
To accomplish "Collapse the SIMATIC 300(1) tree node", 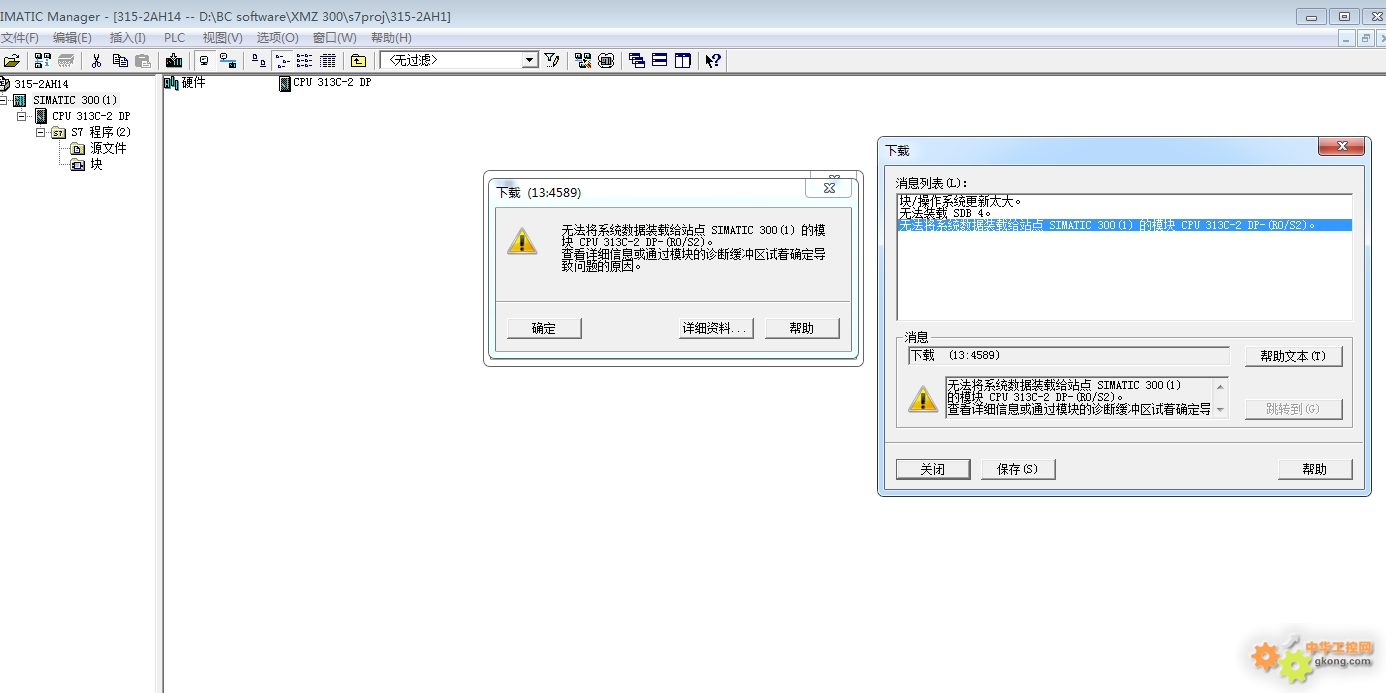I will [x=5, y=100].
